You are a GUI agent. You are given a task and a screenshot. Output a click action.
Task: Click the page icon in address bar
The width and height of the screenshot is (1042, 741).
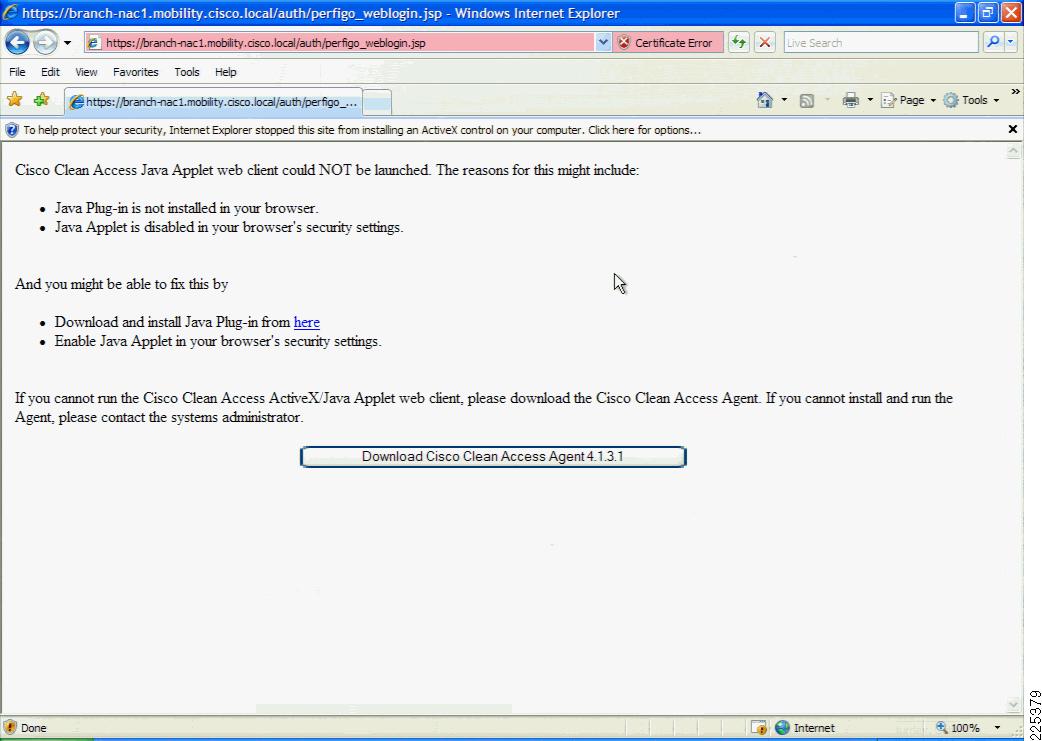click(94, 43)
